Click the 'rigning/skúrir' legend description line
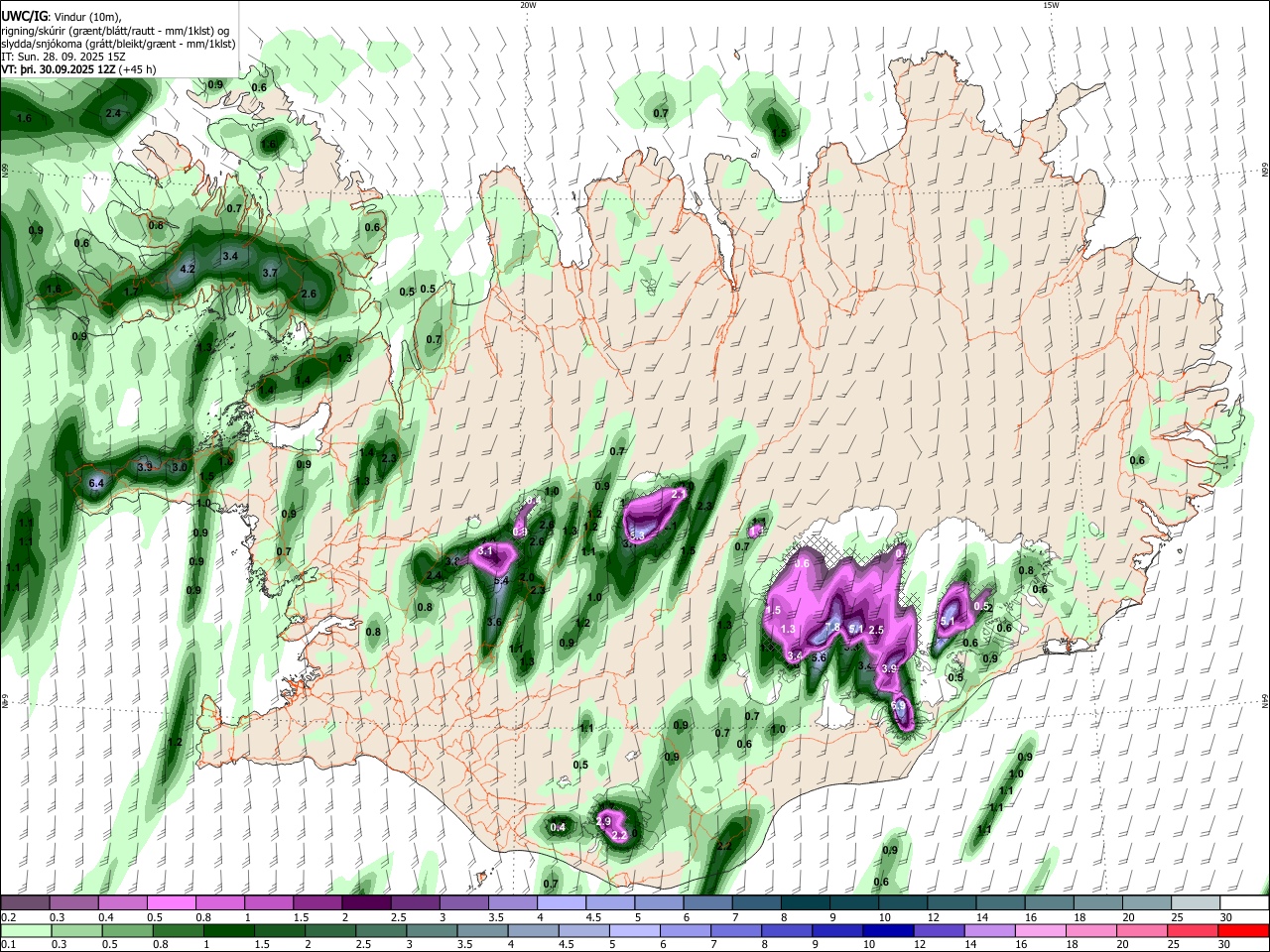 click(x=115, y=31)
